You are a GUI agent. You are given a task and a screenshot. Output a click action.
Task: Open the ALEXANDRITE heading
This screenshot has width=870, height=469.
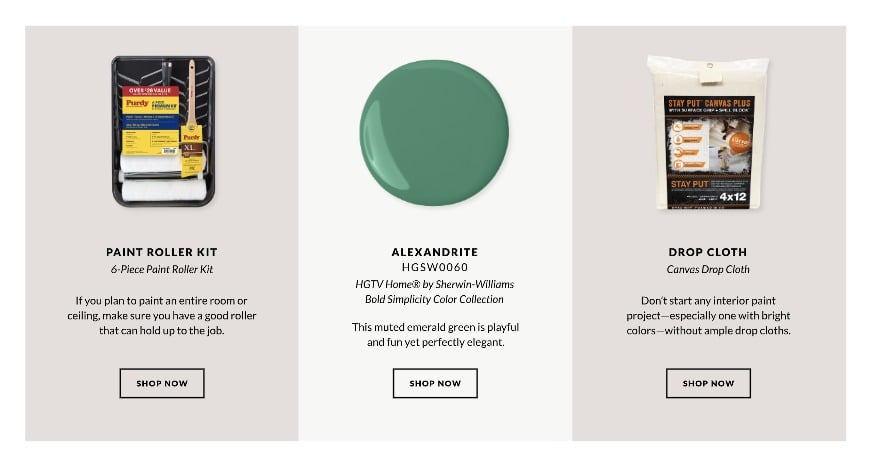click(435, 252)
